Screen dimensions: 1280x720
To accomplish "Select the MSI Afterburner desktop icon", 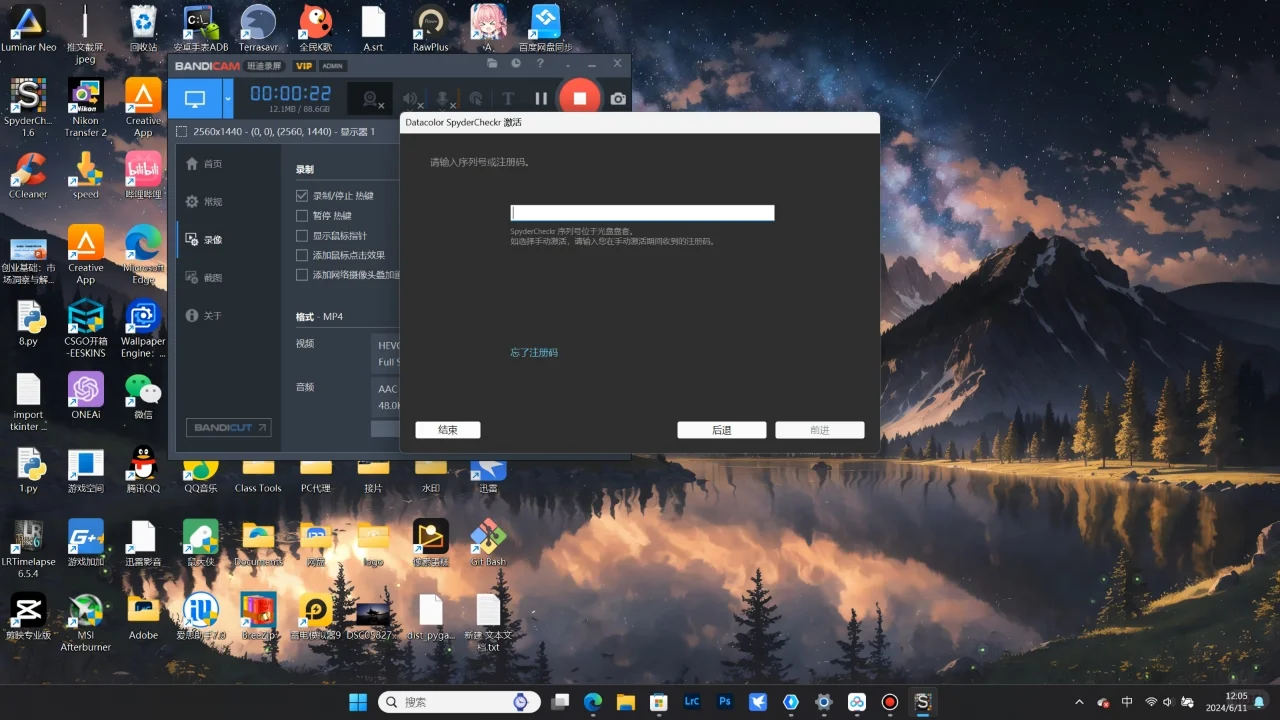I will tap(86, 622).
